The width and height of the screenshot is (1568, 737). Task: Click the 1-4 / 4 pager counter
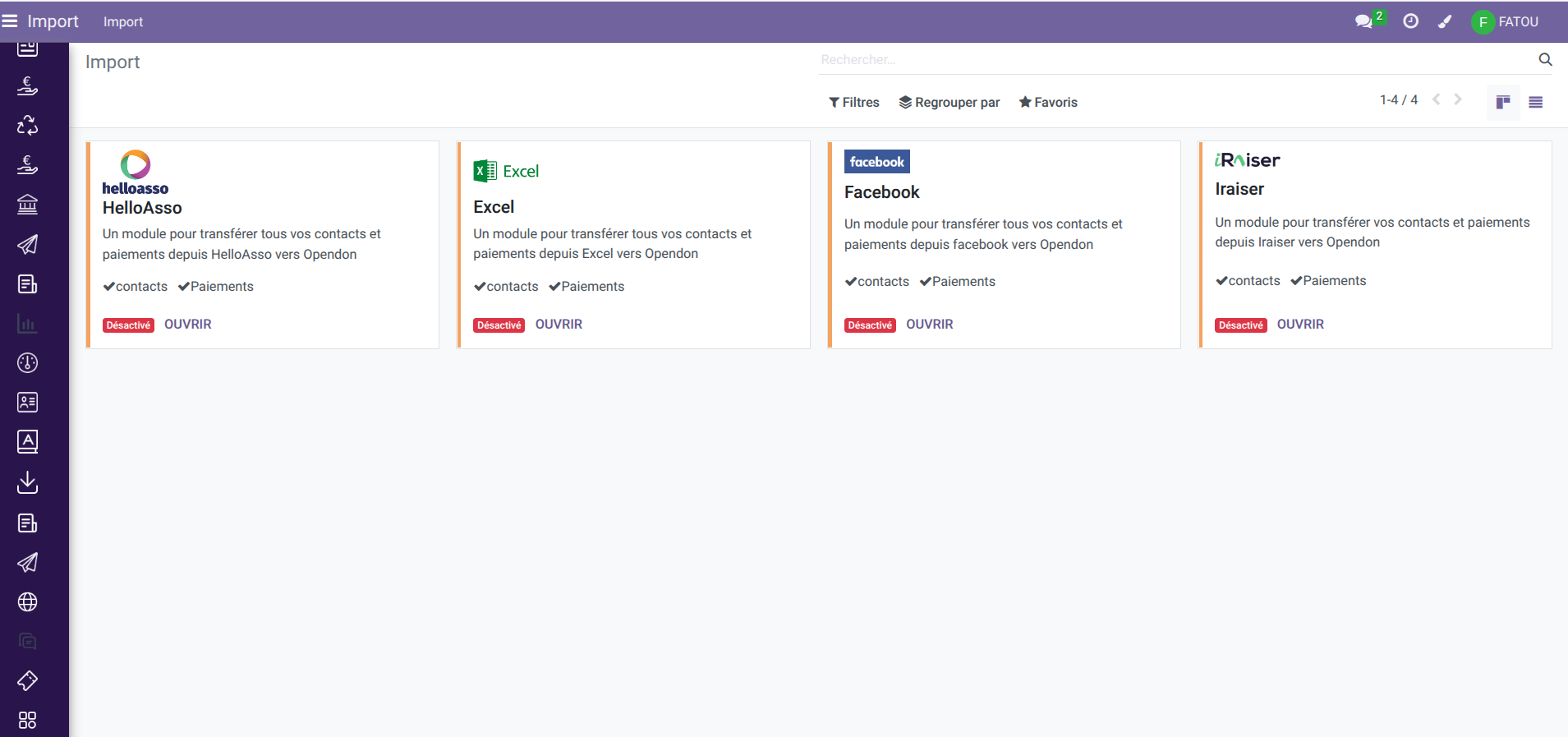click(x=1399, y=99)
